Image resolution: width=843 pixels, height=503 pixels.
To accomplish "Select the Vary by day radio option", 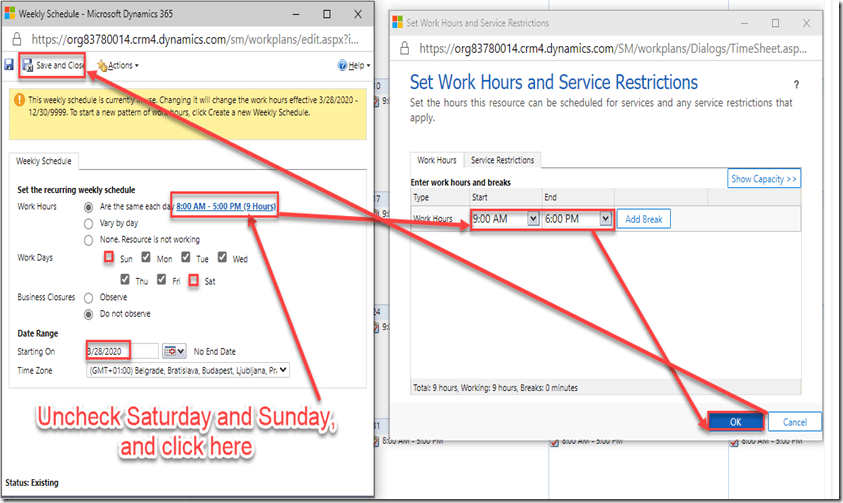I will (89, 223).
